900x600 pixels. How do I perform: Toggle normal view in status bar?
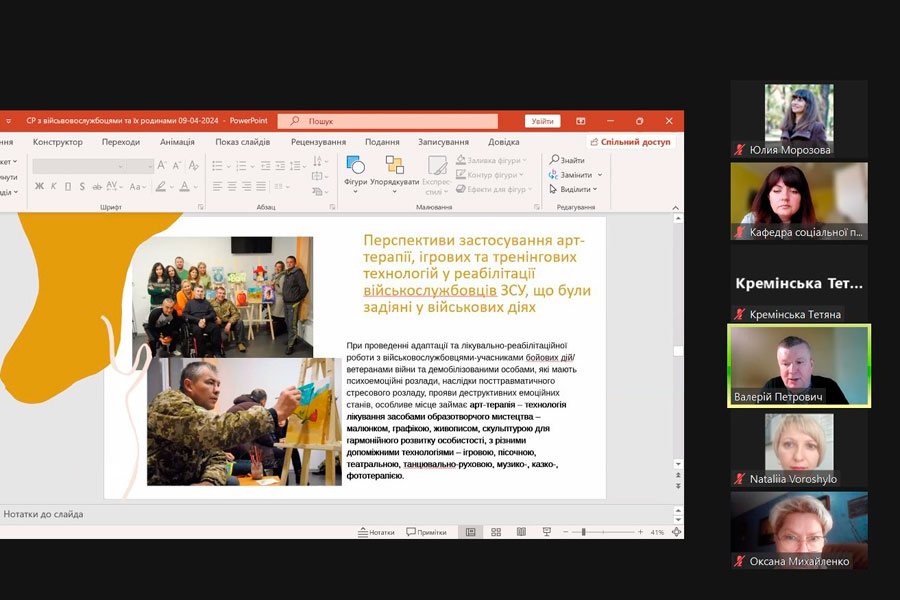coord(469,532)
